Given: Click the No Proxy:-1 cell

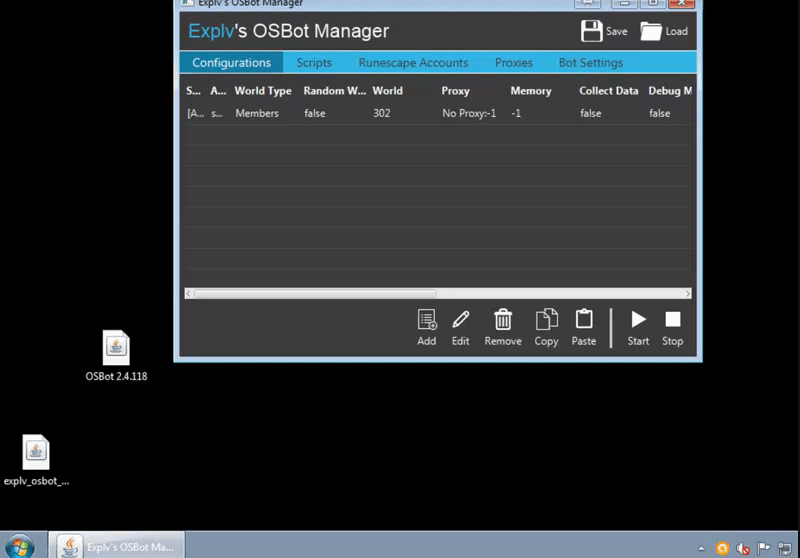Looking at the screenshot, I should (469, 113).
